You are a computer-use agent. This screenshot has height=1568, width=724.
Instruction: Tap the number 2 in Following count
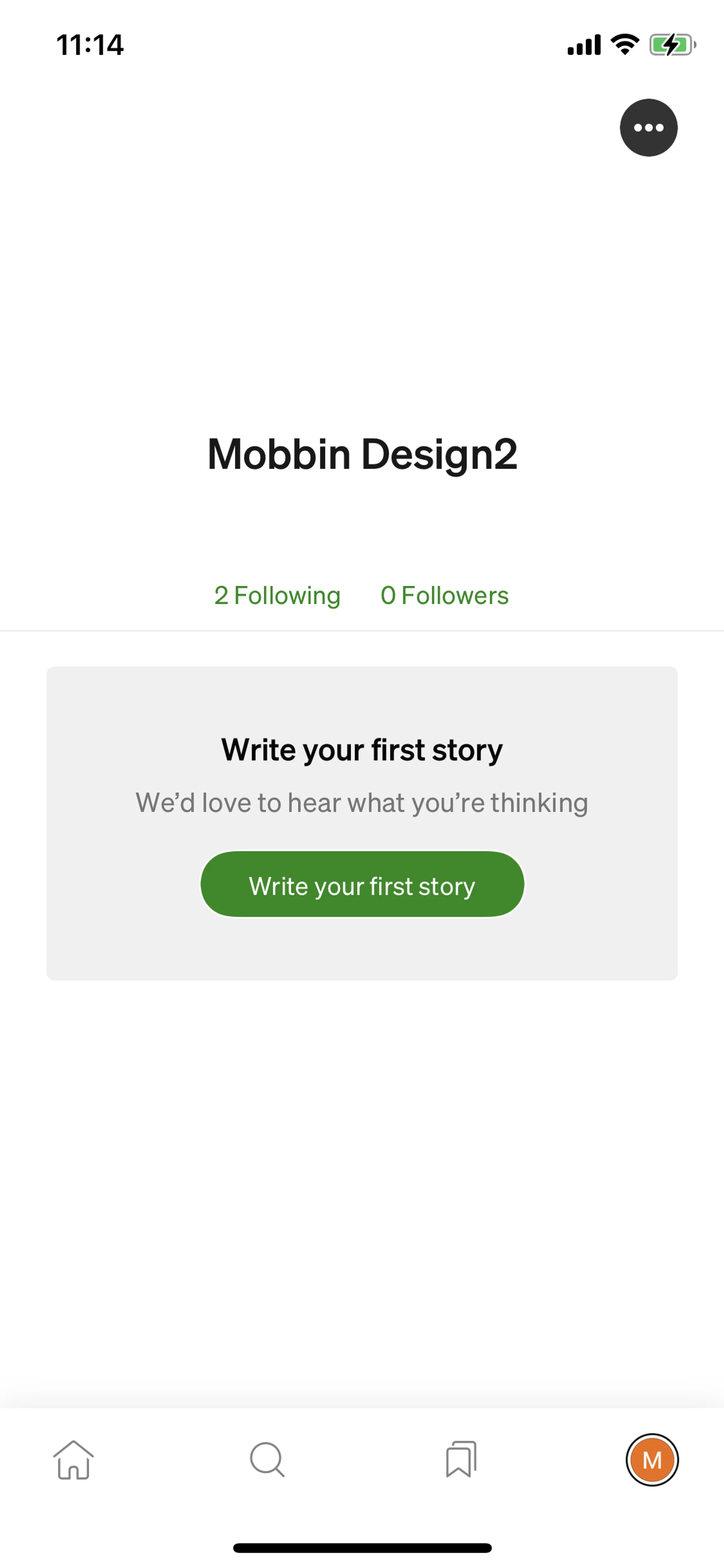[x=221, y=595]
